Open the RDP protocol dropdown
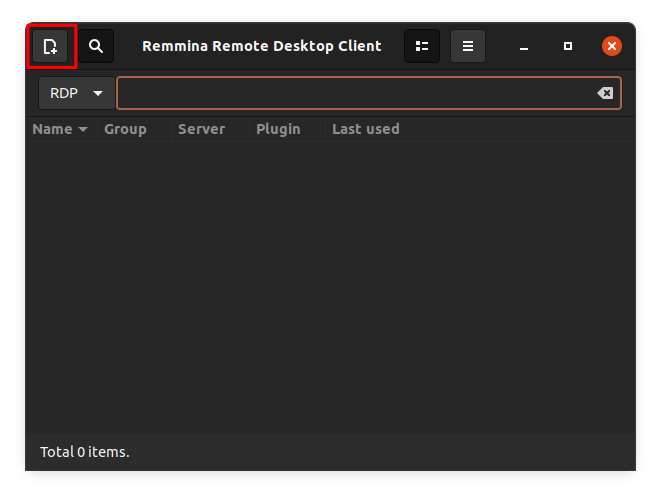The image size is (661, 499). click(x=76, y=93)
